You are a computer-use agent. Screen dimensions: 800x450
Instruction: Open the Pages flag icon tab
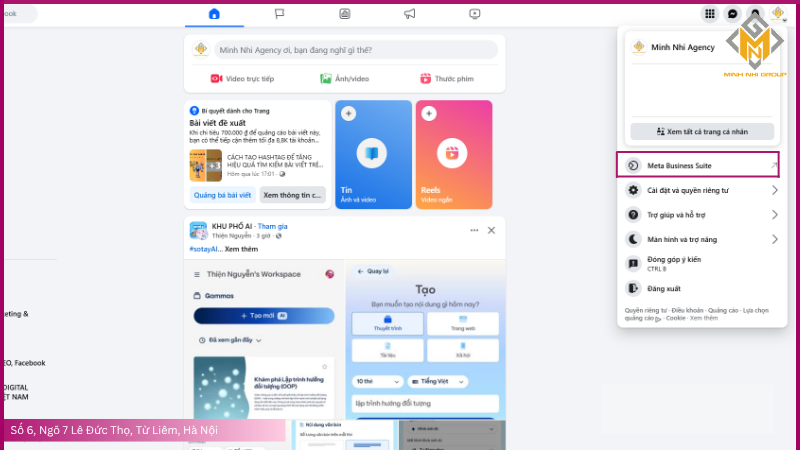coord(279,14)
